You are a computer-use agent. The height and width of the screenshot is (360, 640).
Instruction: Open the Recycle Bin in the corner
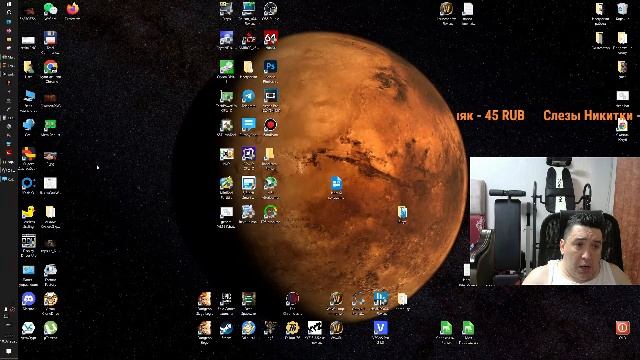coord(622,9)
